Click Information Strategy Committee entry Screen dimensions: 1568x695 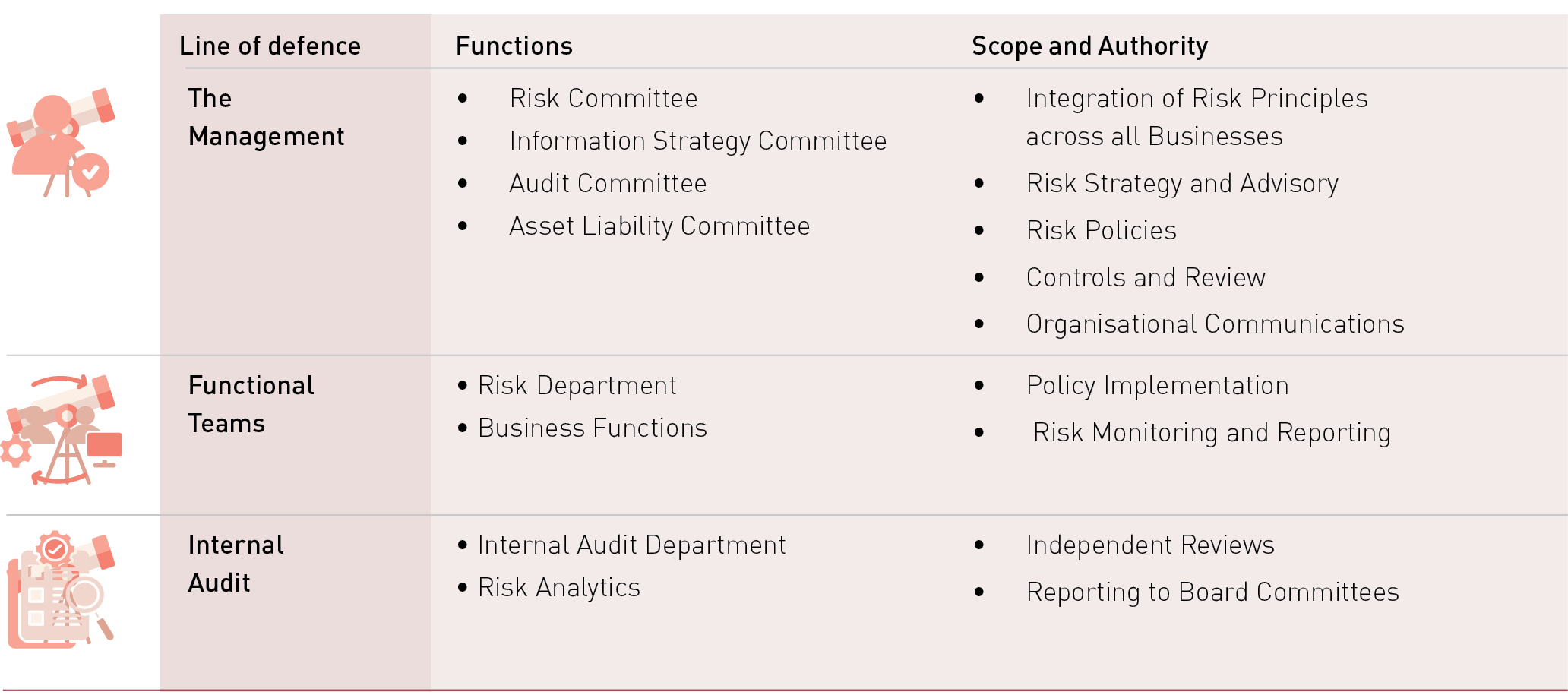coord(697,141)
